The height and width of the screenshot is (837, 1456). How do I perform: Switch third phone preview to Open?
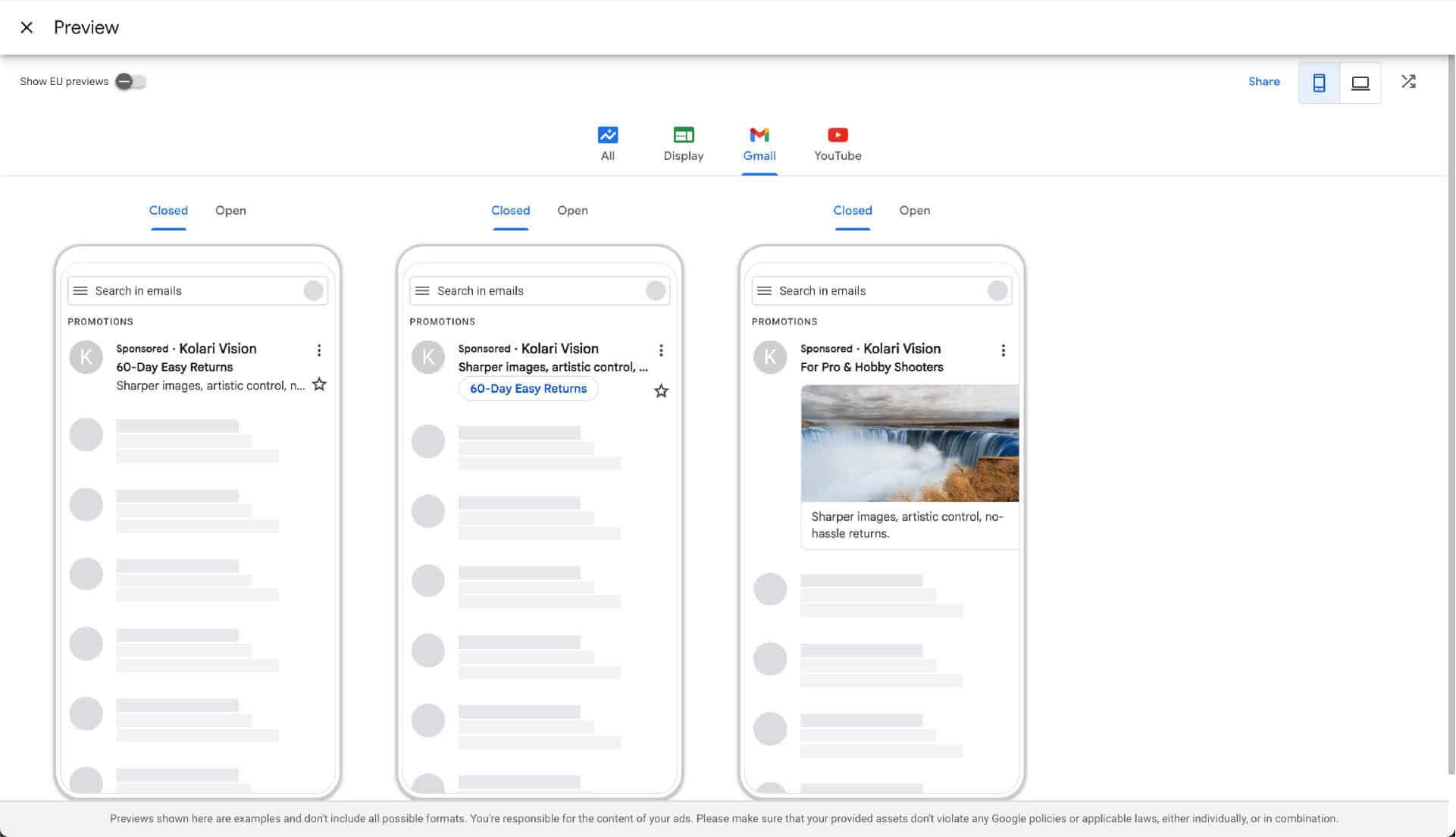click(914, 211)
